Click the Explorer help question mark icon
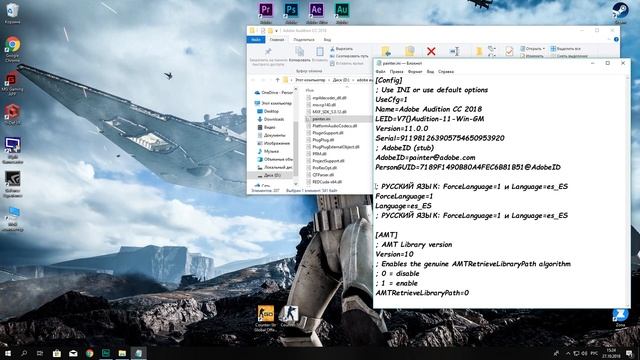 [x=616, y=40]
